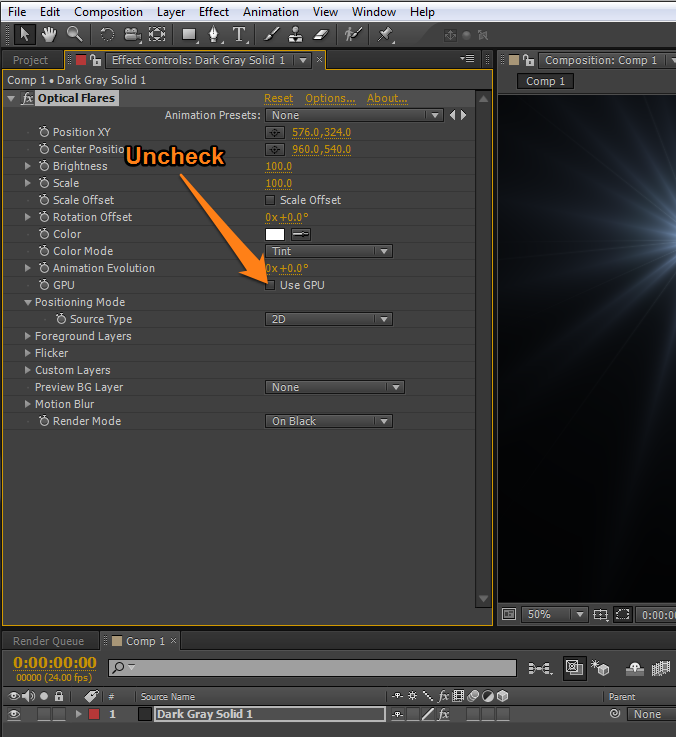The width and height of the screenshot is (676, 737).
Task: Expand the Foreground Layers group
Action: tap(28, 336)
